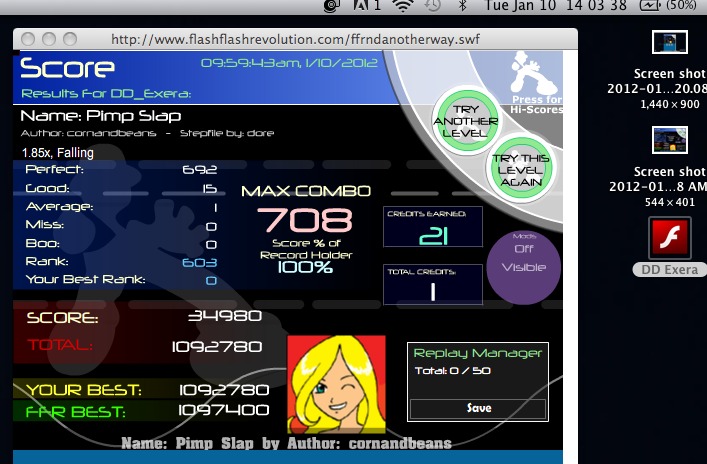Click the Credits Earned box
The width and height of the screenshot is (707, 464).
433,227
